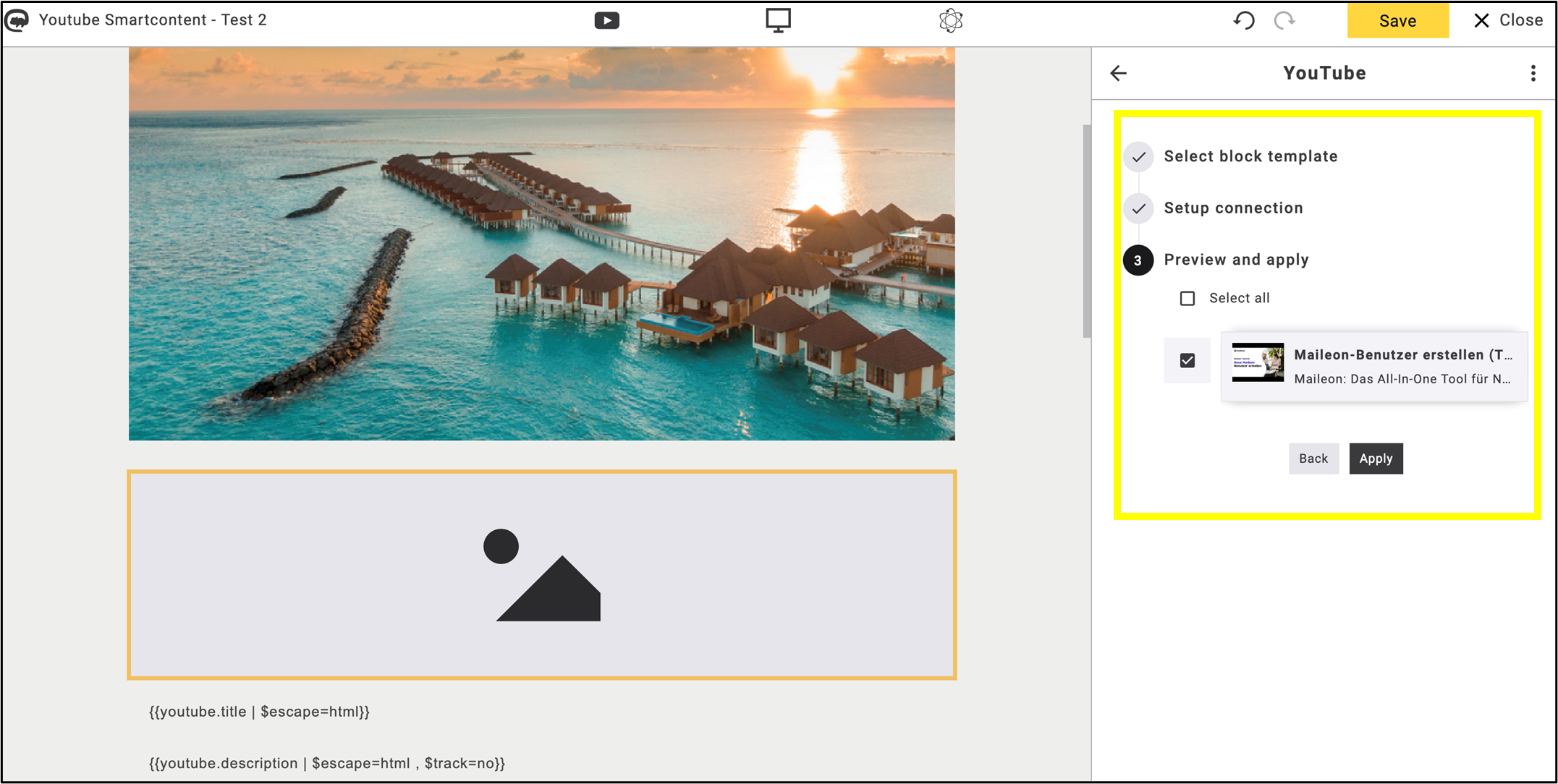Select the Maileon-Benutzer erstellen video title
Image resolution: width=1558 pixels, height=784 pixels.
pyautogui.click(x=1403, y=354)
